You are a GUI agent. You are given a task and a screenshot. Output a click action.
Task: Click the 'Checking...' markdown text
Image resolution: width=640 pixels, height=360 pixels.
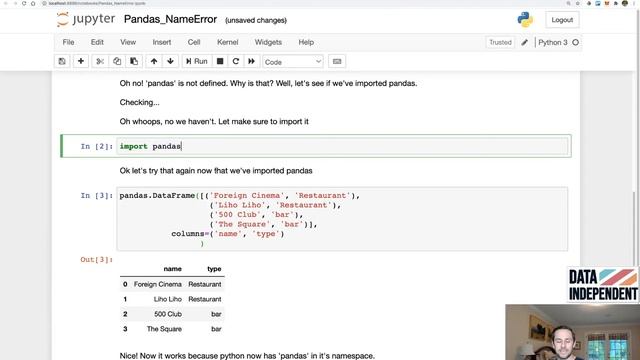coord(140,102)
